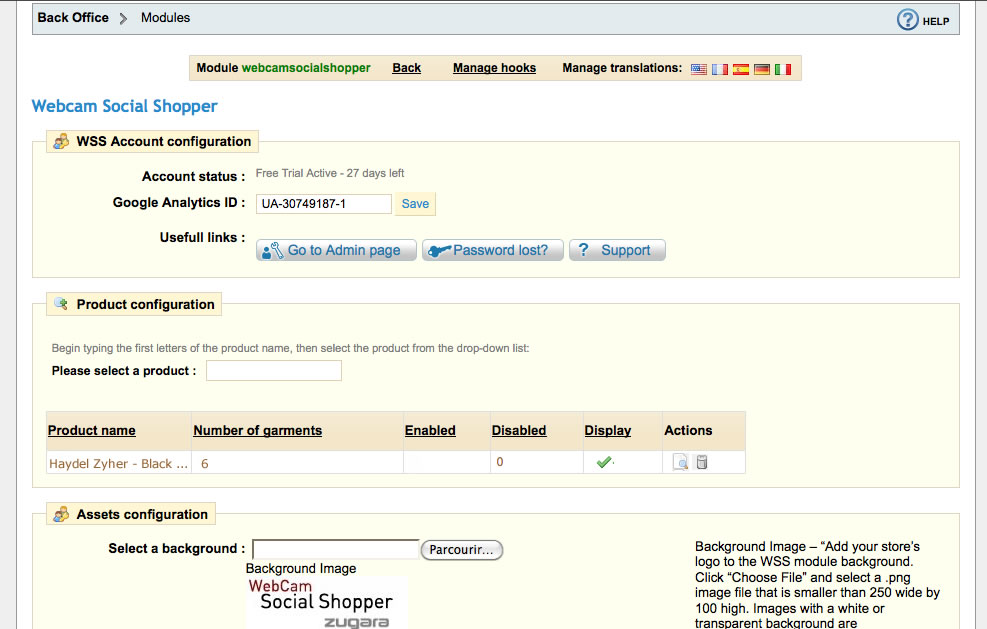Click the Back link
Viewport: 987px width, 629px height.
407,68
